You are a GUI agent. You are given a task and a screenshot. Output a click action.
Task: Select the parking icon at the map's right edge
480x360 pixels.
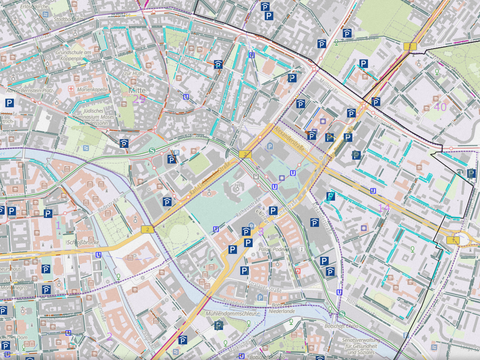(471, 173)
